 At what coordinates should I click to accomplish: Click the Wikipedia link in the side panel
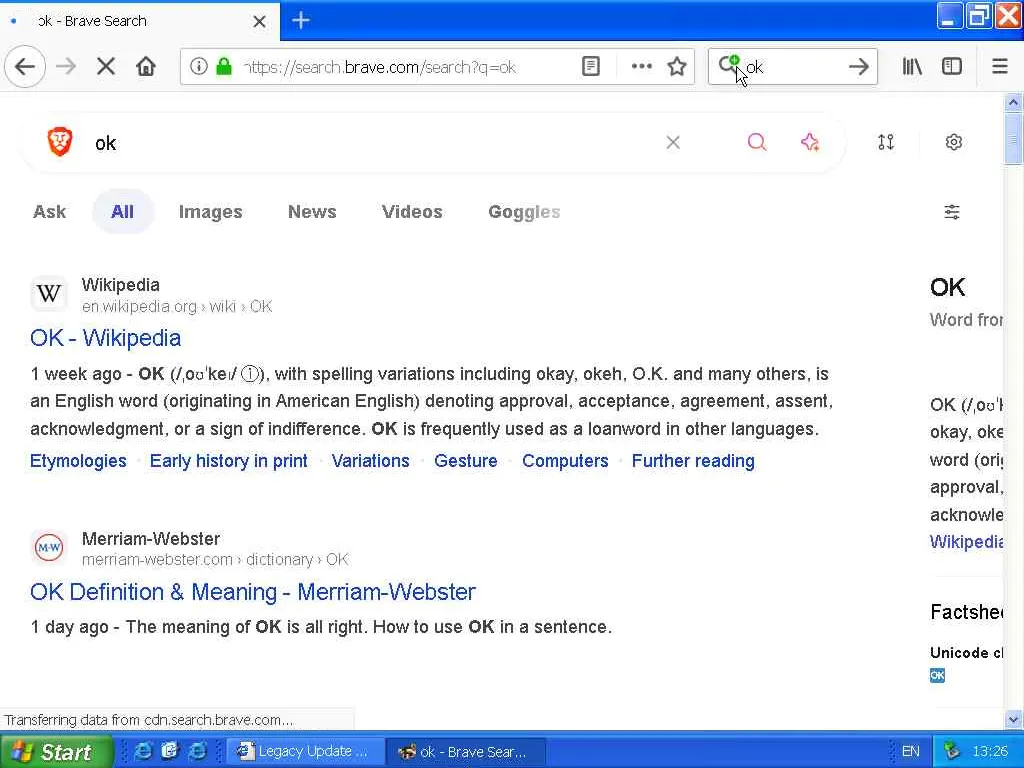coord(966,542)
